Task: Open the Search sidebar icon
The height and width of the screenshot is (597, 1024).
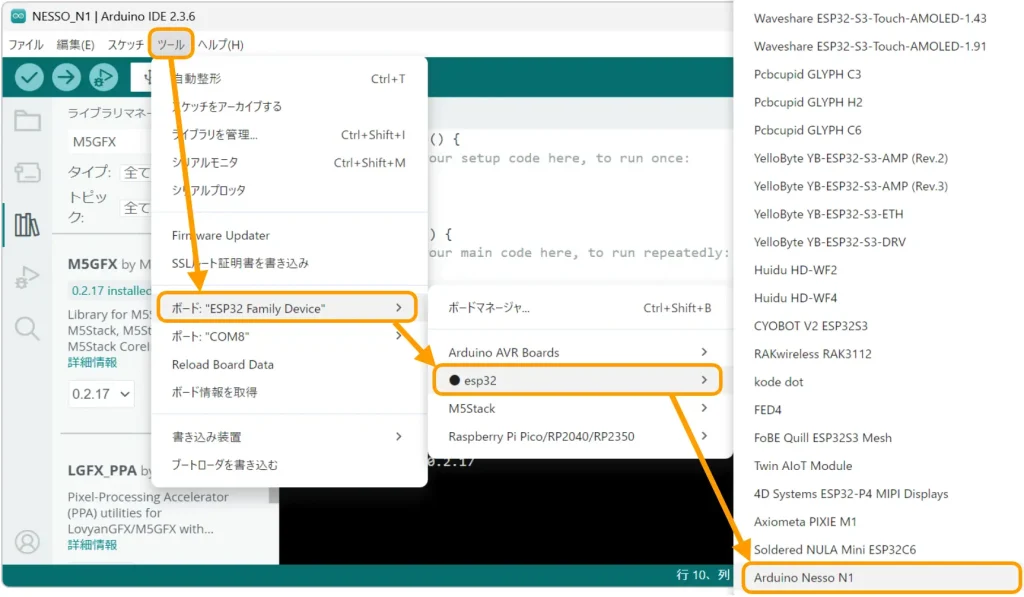Action: tap(26, 330)
